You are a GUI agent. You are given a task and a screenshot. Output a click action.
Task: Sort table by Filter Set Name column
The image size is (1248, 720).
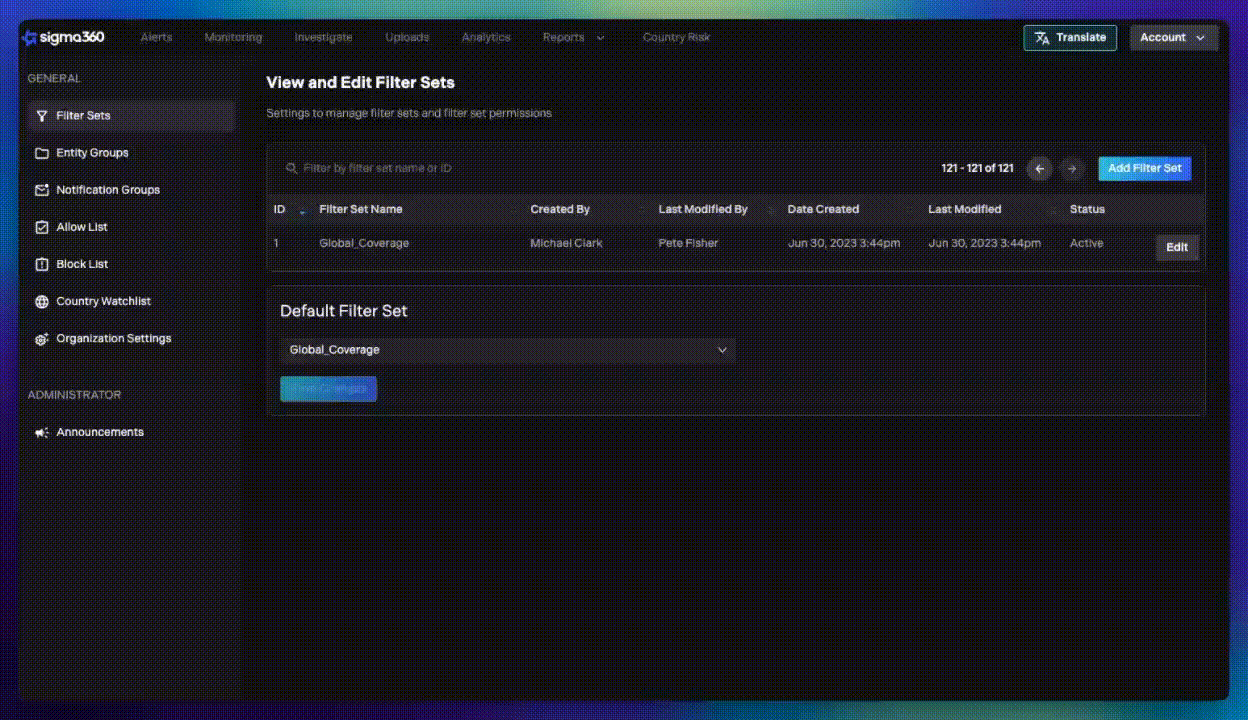tap(361, 209)
